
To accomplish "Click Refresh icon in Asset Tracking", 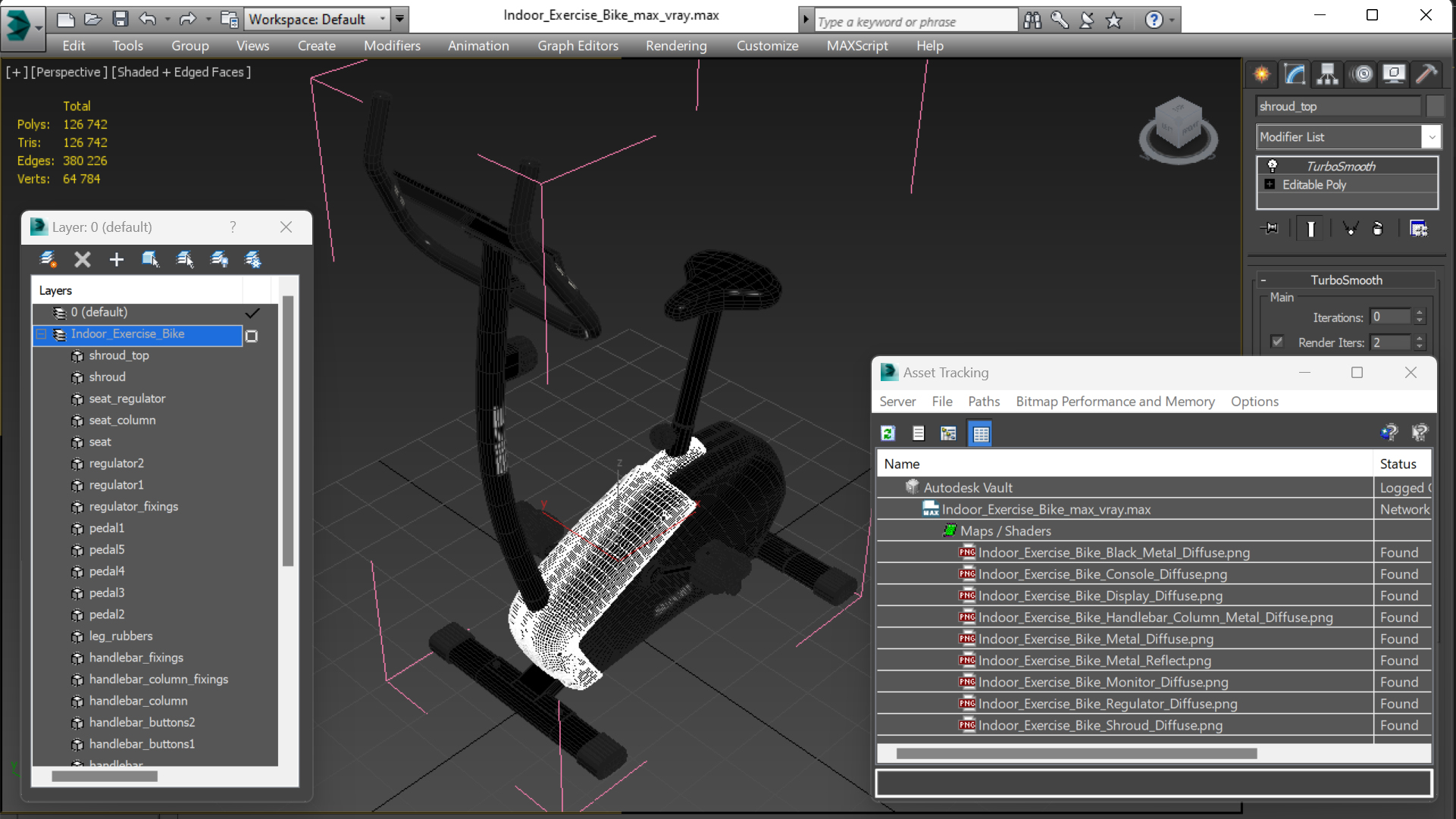I will (888, 433).
